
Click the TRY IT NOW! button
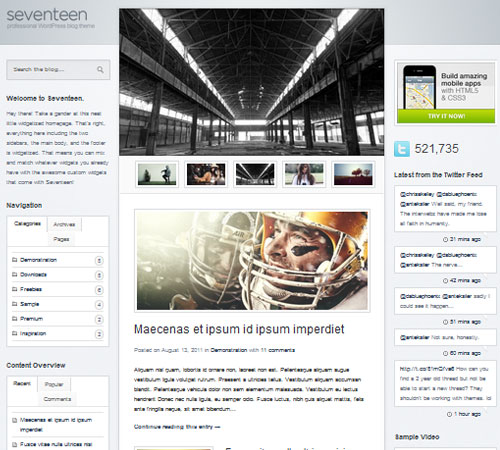[446, 116]
